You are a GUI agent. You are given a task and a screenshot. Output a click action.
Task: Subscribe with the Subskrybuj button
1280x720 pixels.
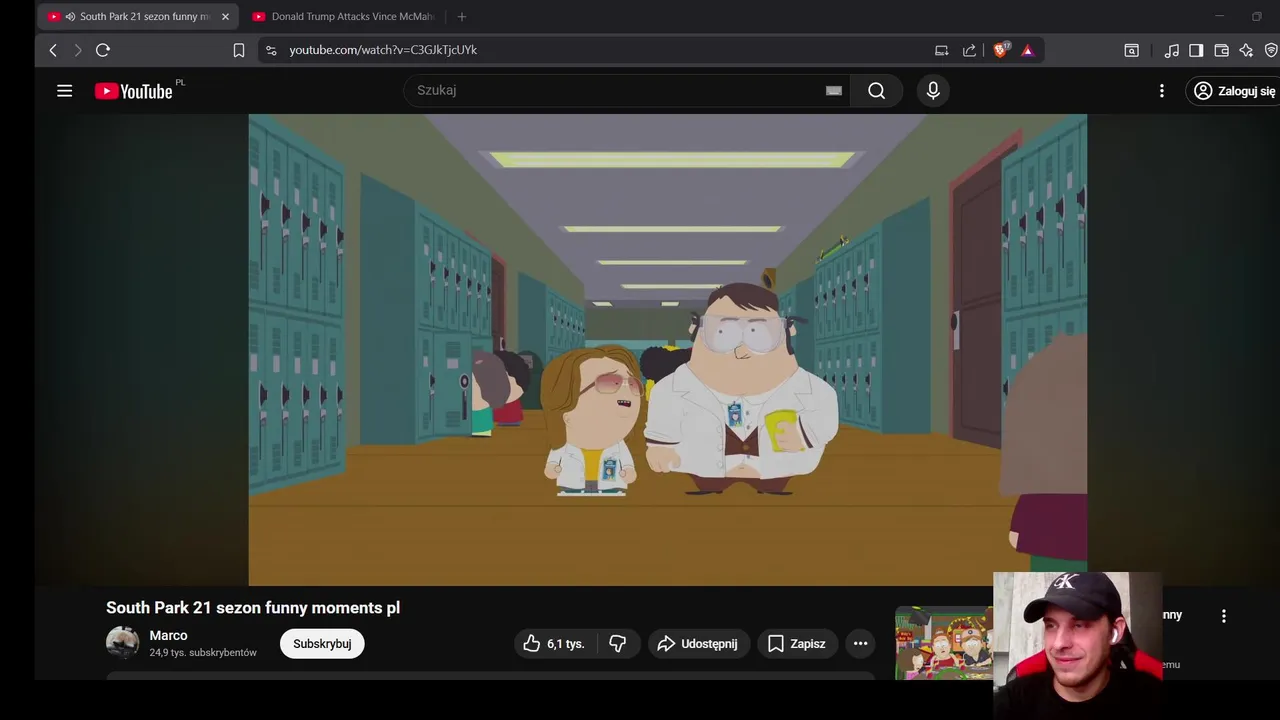(x=322, y=644)
